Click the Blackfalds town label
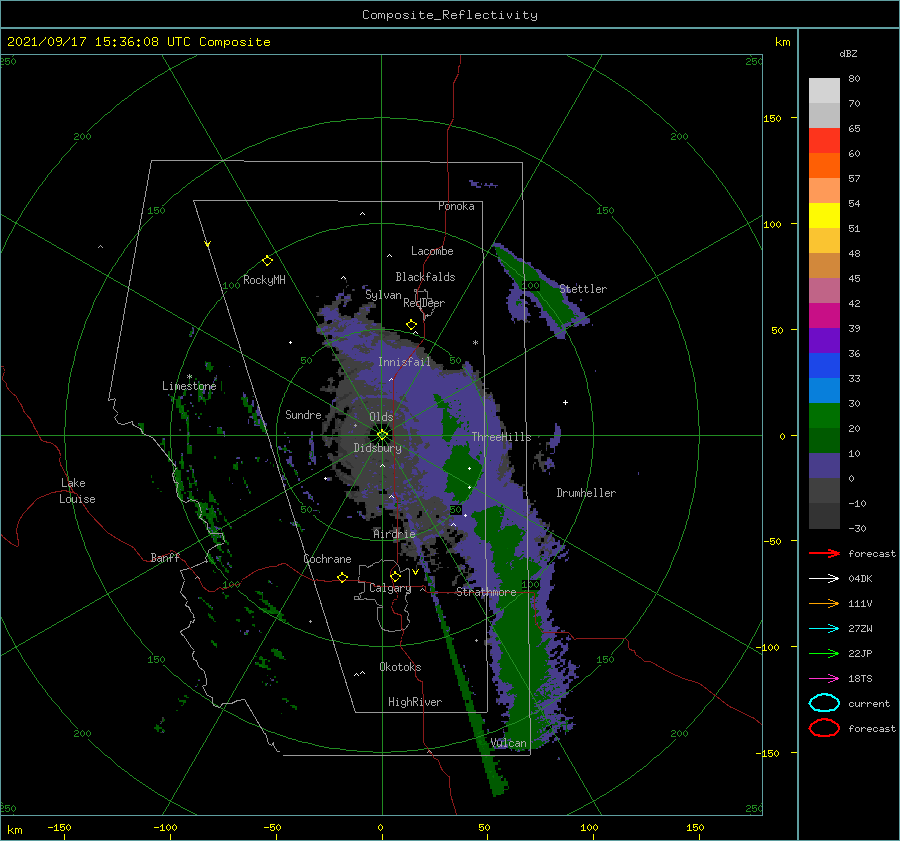Screen dimensions: 900x841 coord(425,277)
